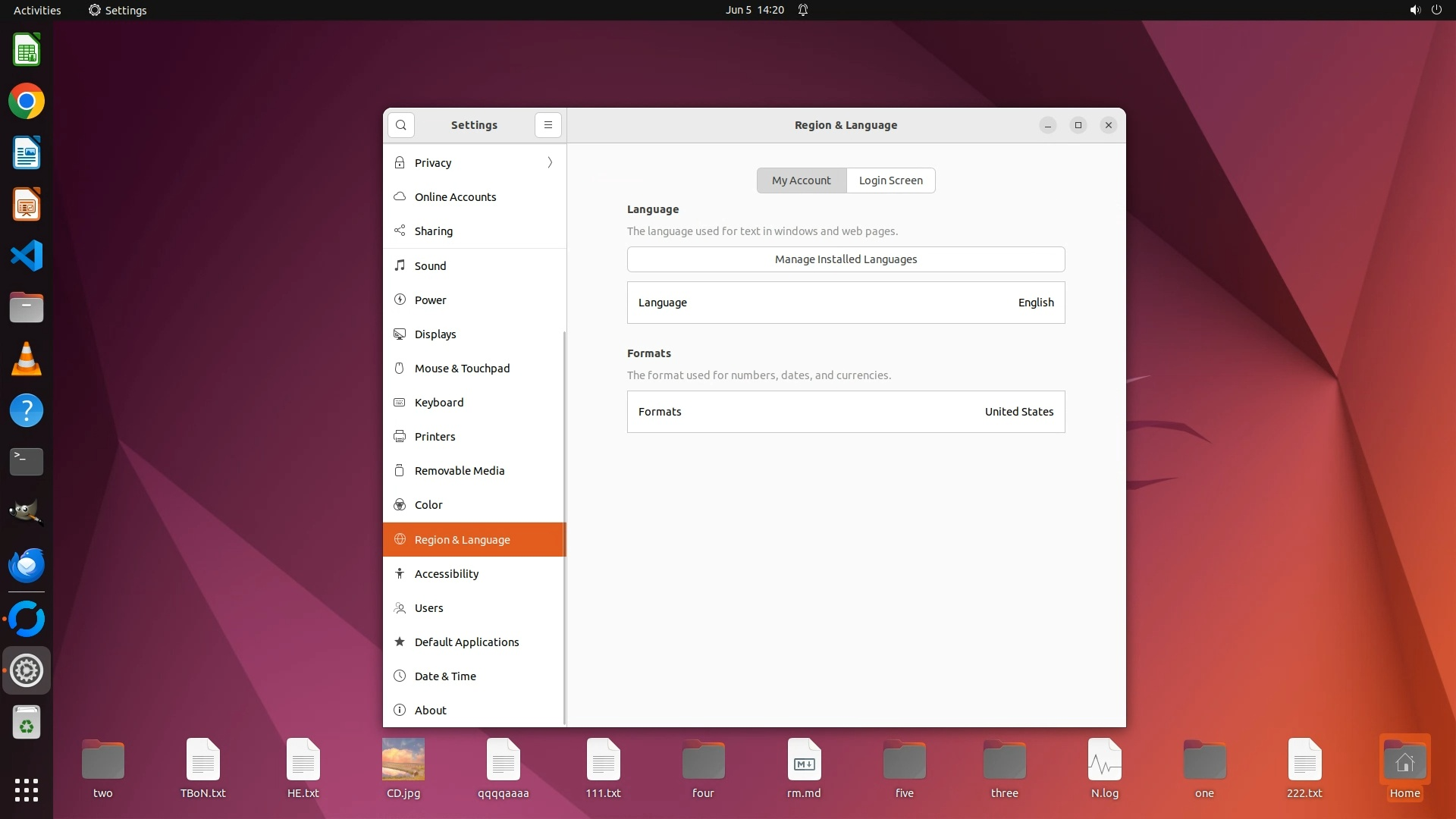
Task: Switch to the Login Screen tab
Action: tap(890, 180)
